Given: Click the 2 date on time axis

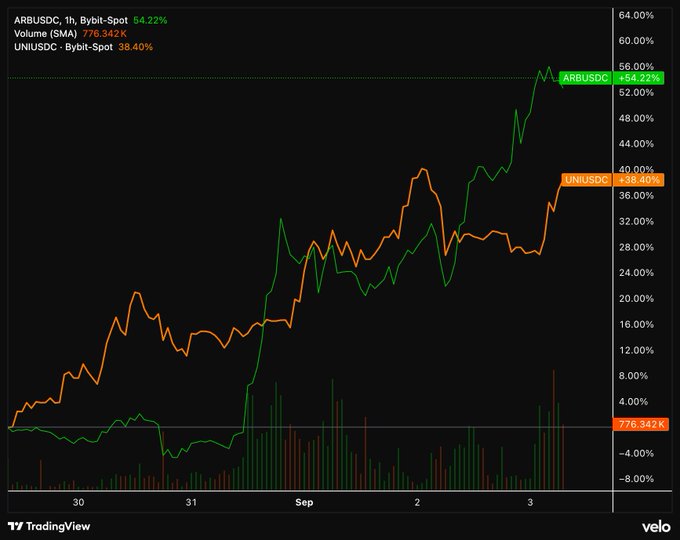Looking at the screenshot, I should (417, 502).
